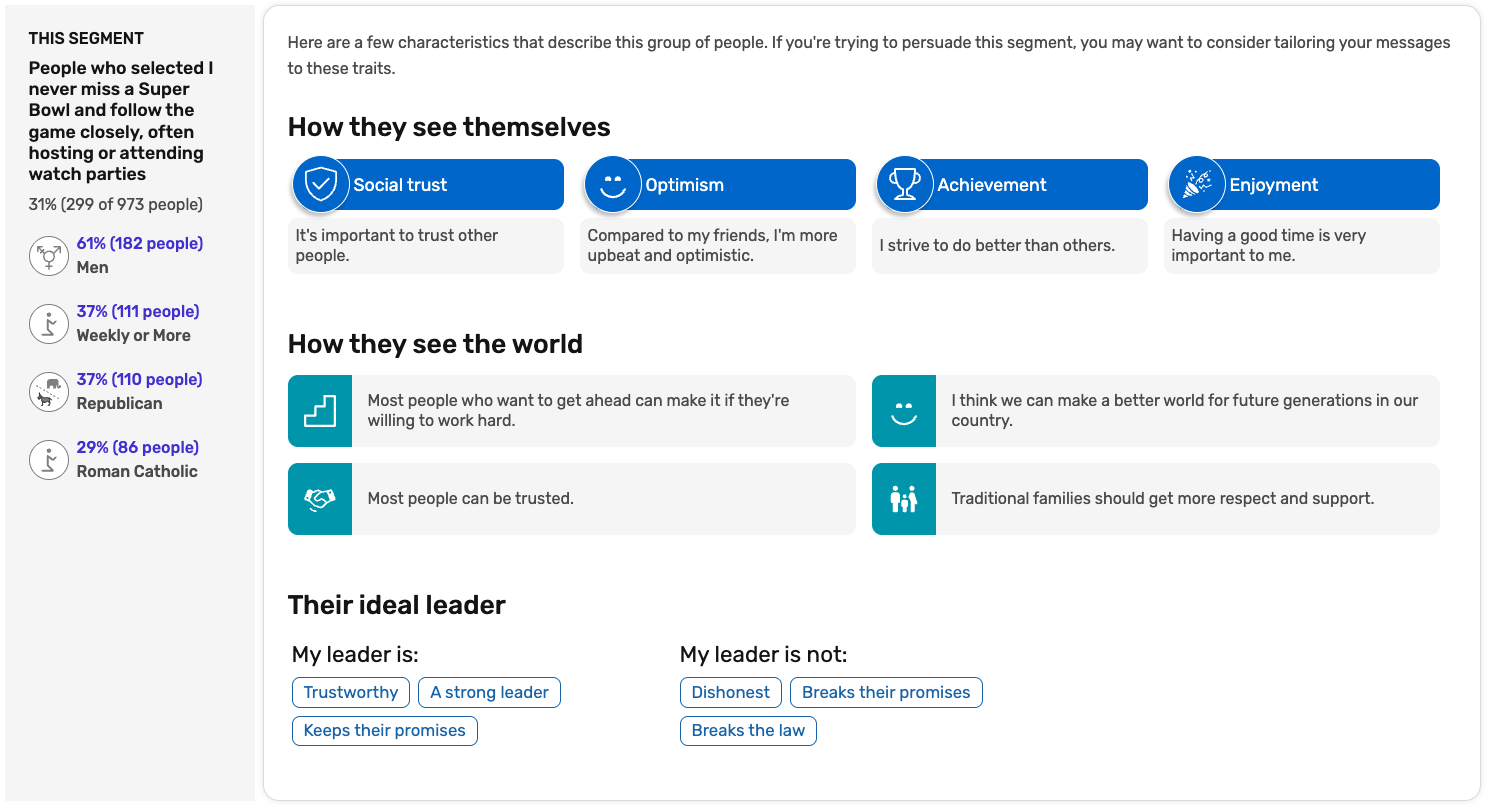Open the 61% (182 people) Men link
The width and height of the screenshot is (1488, 806).
(140, 243)
